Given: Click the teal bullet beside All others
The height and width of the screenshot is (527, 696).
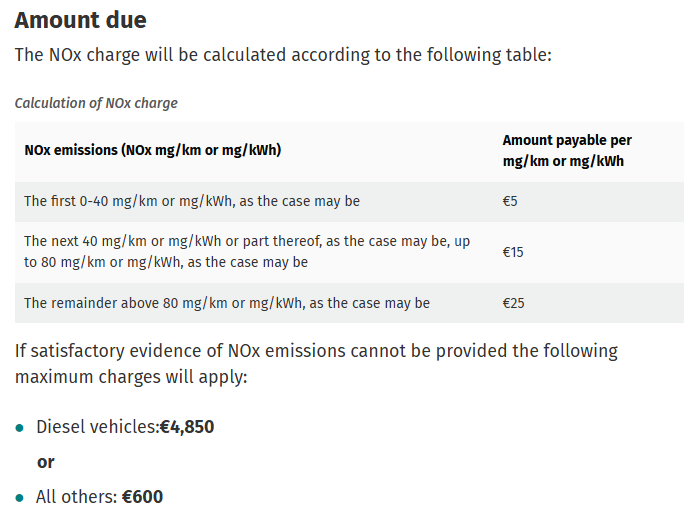Looking at the screenshot, I should (19, 497).
